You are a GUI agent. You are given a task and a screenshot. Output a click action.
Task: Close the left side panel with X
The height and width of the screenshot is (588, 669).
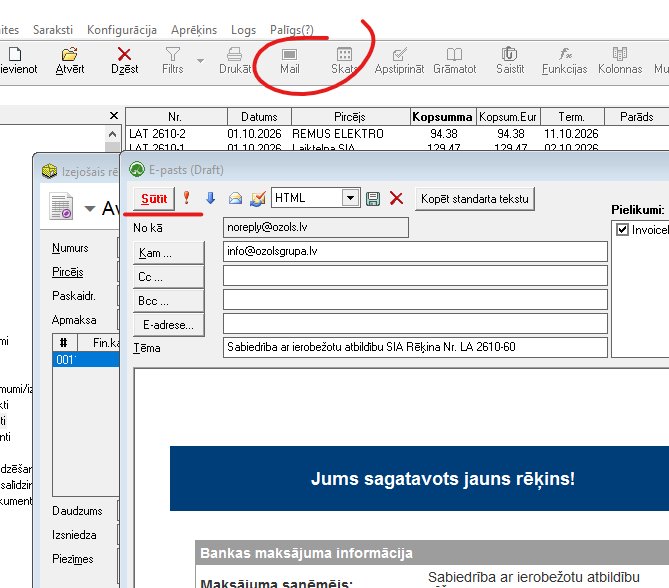(113, 116)
